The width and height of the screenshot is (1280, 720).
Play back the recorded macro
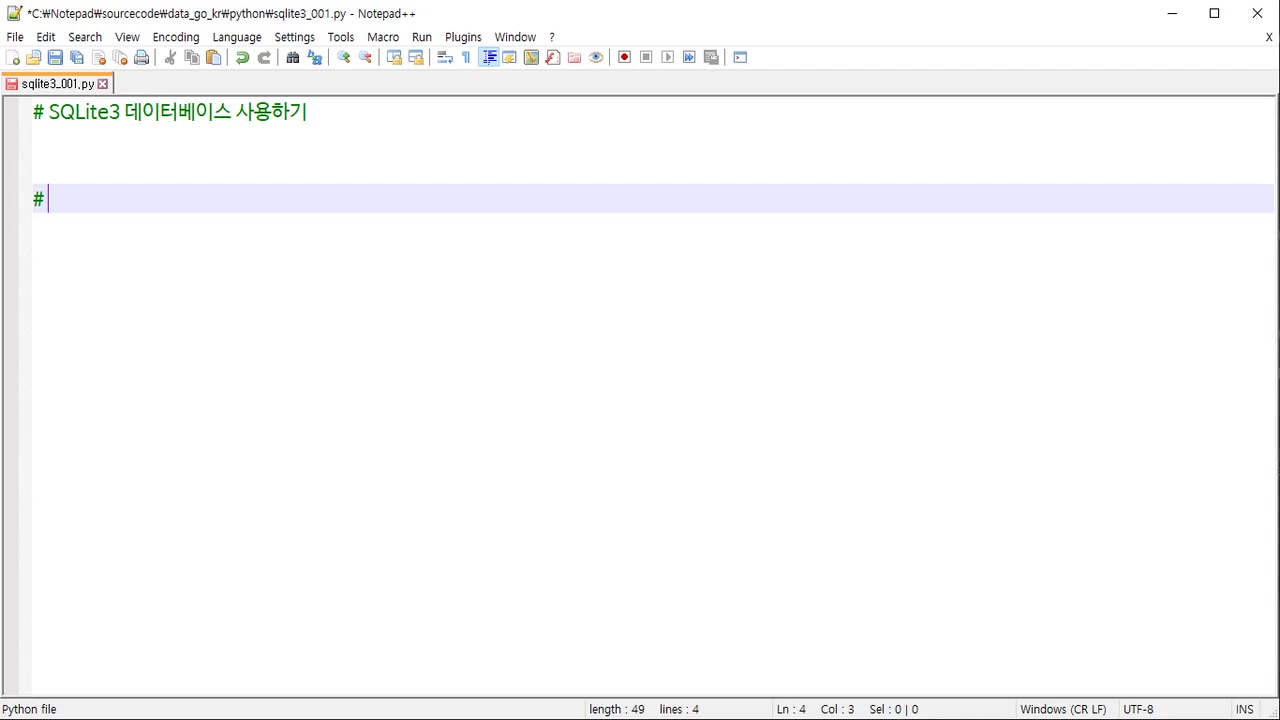coord(668,58)
